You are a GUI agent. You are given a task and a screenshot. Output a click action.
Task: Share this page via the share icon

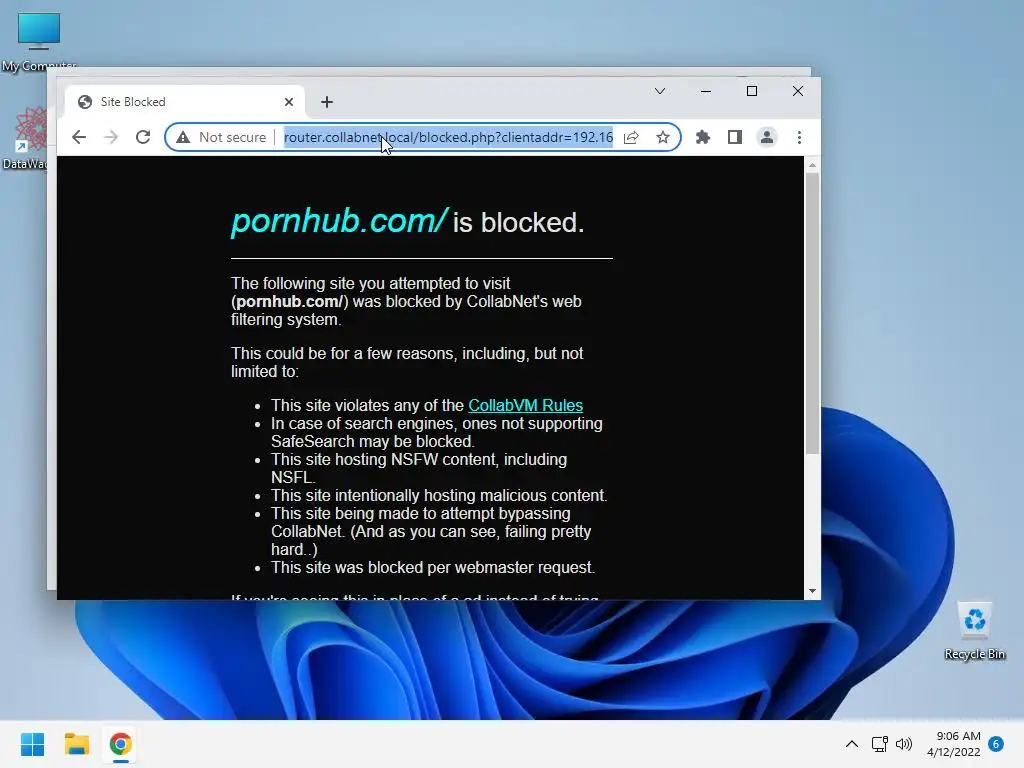click(x=631, y=137)
